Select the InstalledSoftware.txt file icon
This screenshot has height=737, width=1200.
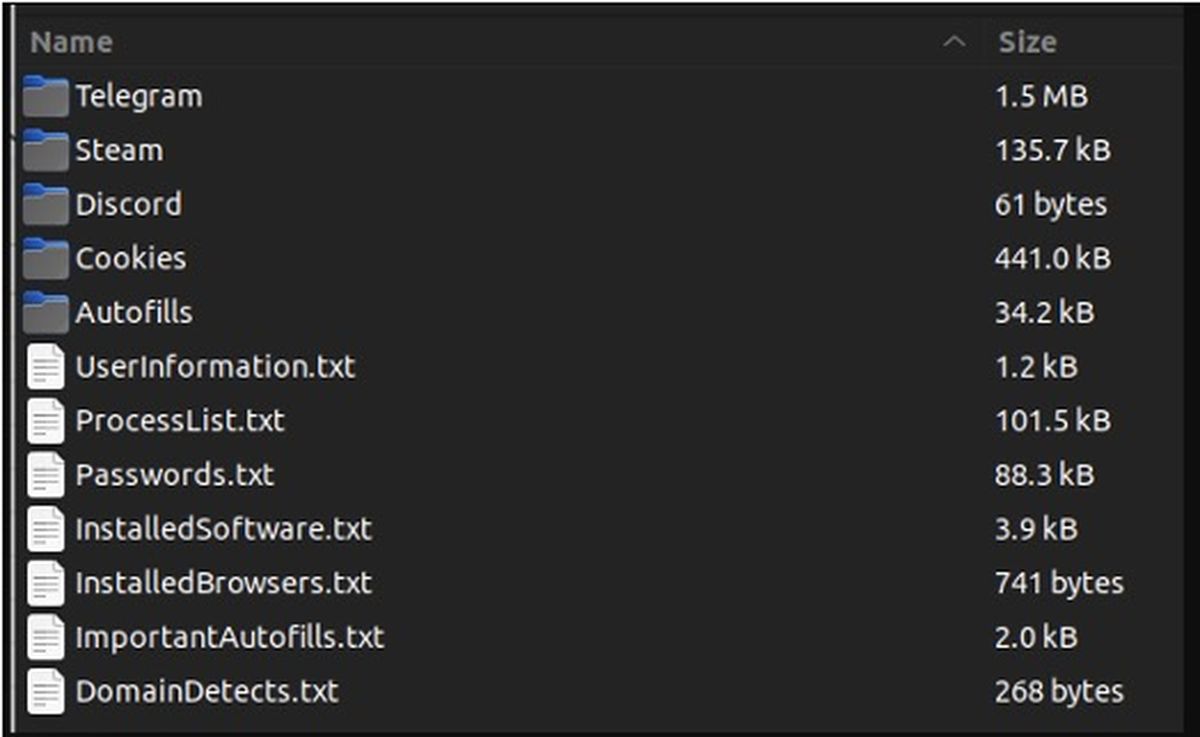[45, 529]
